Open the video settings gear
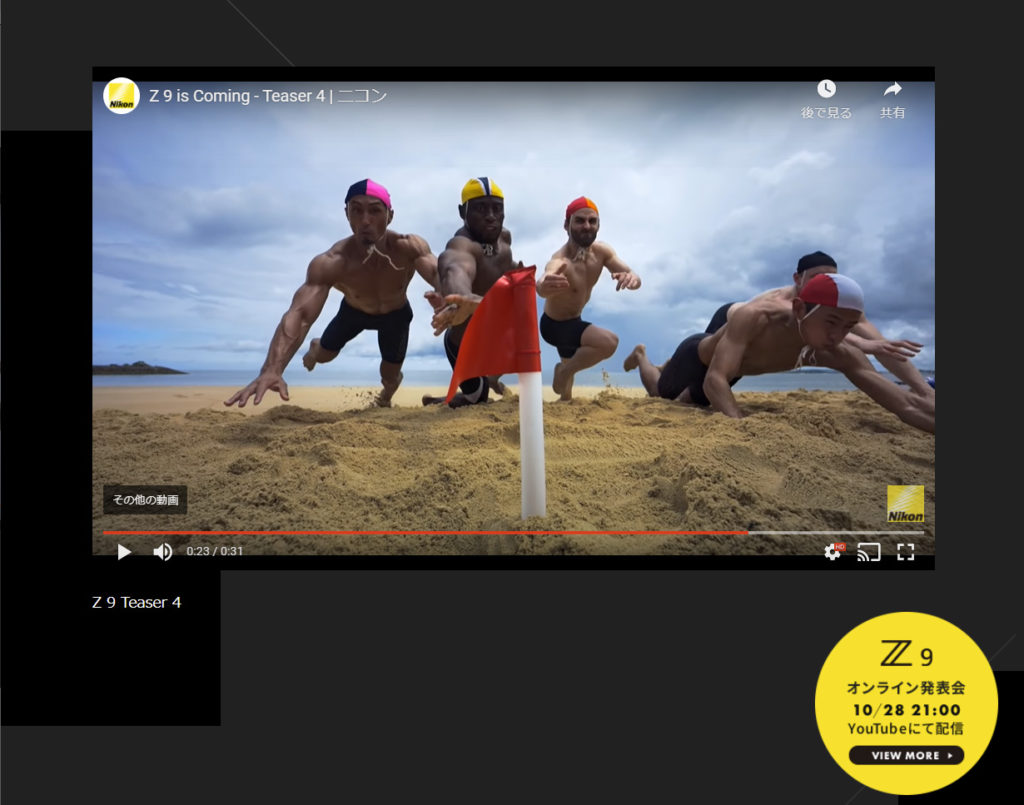Viewport: 1024px width, 805px height. (x=832, y=552)
